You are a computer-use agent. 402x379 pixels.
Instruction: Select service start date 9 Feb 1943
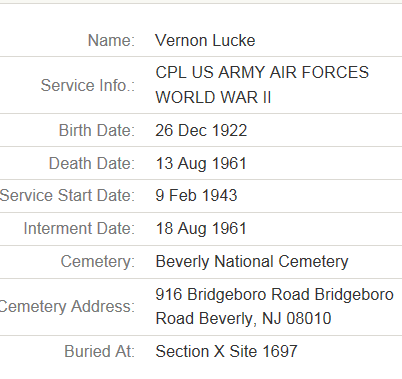click(x=196, y=195)
